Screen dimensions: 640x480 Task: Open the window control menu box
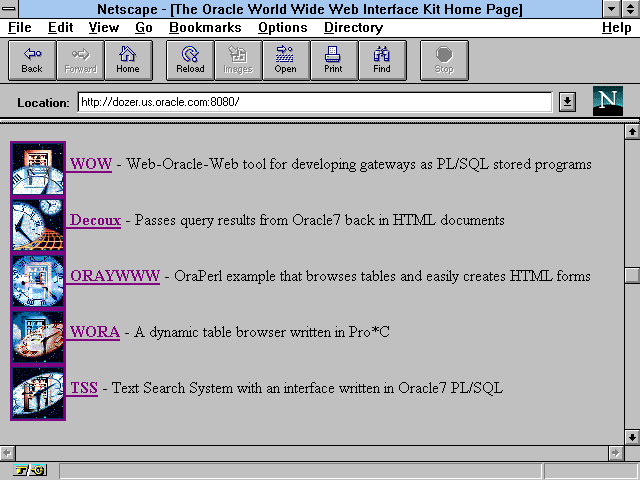(x=10, y=9)
